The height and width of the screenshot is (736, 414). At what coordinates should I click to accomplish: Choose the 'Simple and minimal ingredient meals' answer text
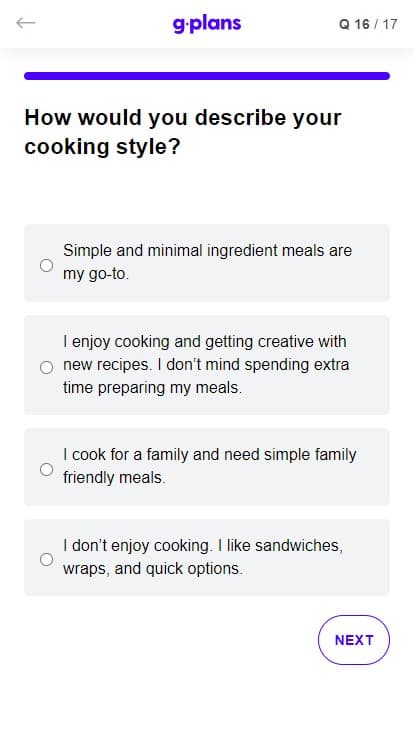[207, 262]
